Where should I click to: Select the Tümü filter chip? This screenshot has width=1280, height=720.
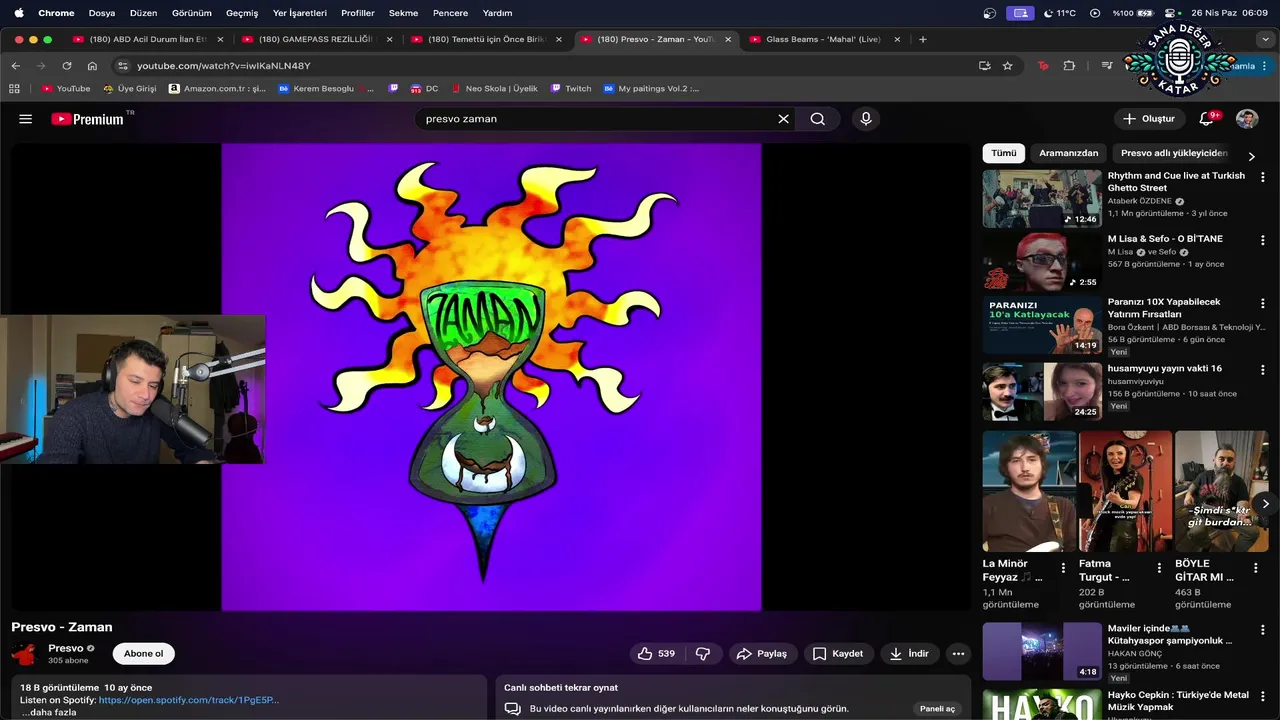(x=1003, y=153)
